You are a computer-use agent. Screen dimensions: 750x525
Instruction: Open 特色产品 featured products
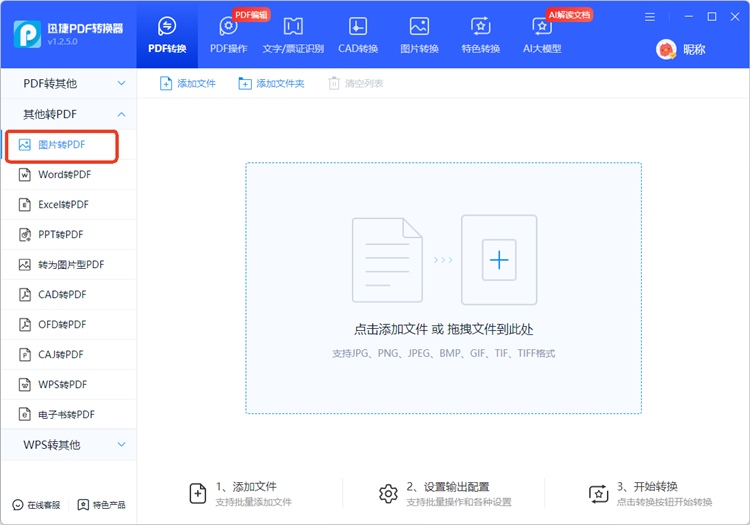(x=101, y=505)
